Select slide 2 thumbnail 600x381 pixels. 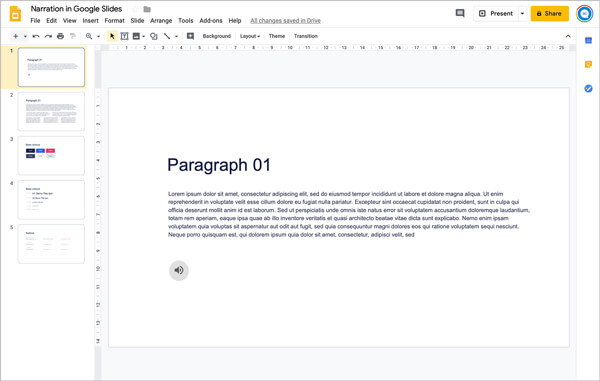[51, 111]
